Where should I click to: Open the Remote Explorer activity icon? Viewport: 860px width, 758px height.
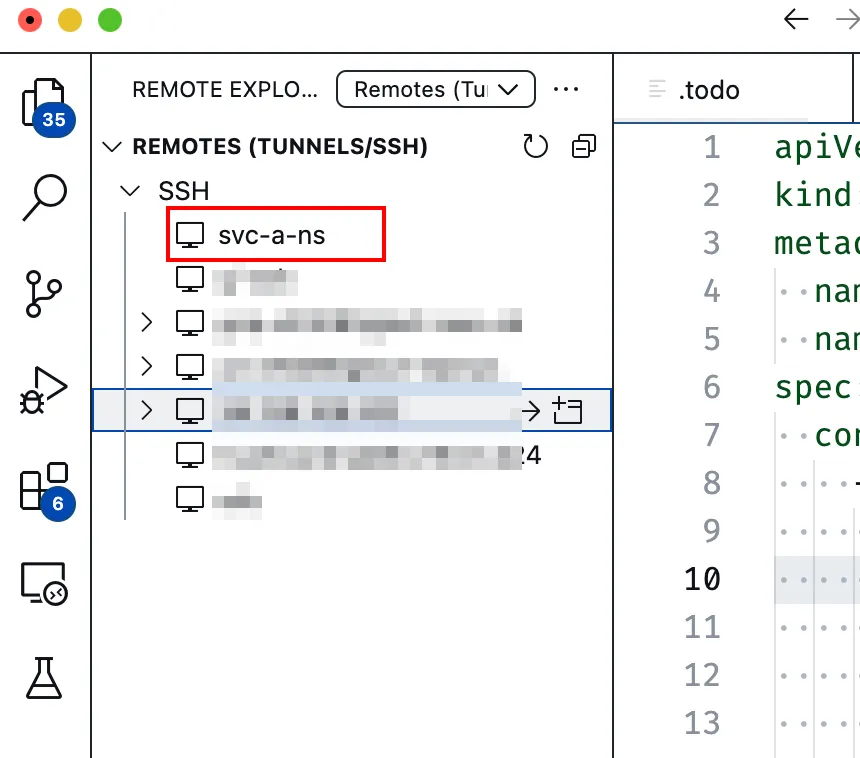tap(44, 584)
